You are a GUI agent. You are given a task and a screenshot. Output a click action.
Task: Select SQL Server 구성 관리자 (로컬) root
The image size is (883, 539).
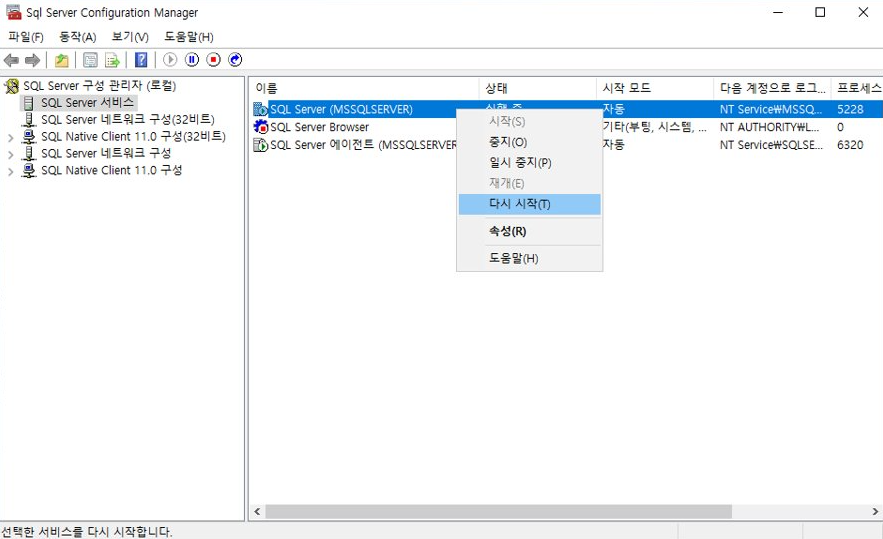point(100,86)
